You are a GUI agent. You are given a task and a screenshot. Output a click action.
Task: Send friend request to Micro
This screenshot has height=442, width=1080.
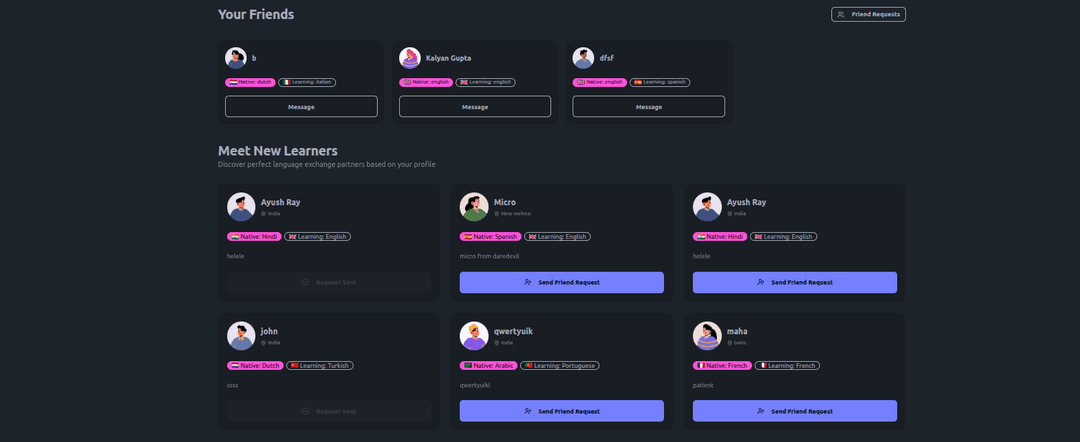click(562, 282)
